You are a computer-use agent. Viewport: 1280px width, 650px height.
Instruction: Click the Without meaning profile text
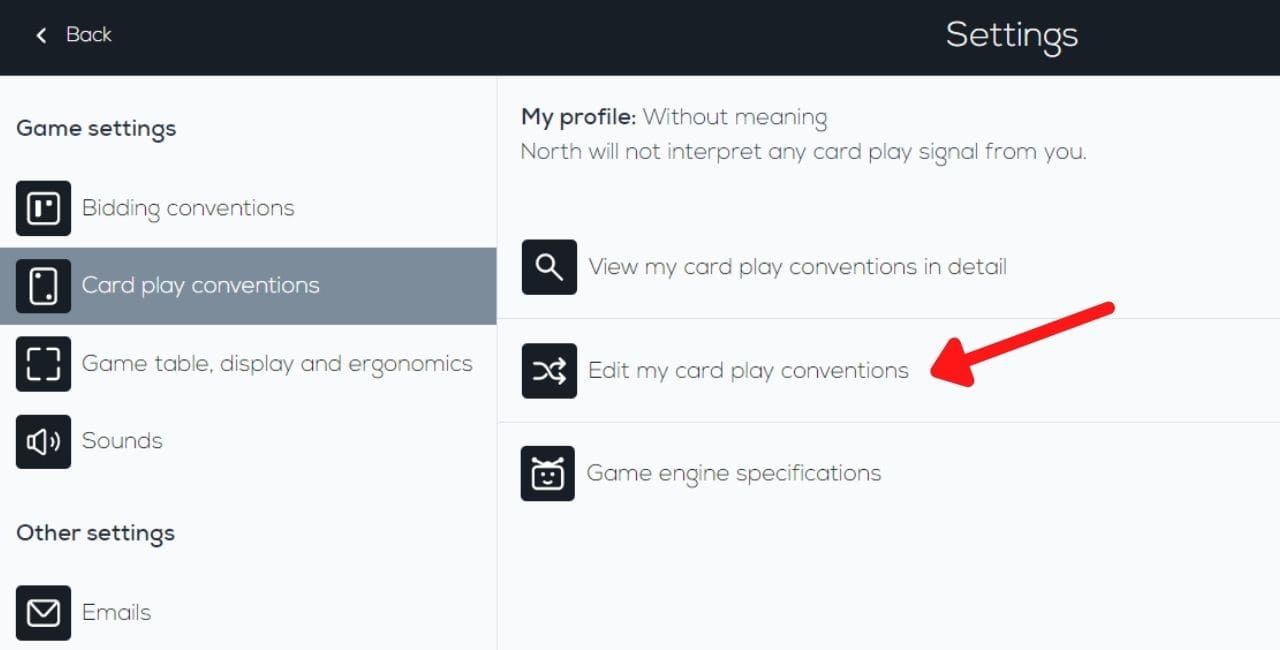pyautogui.click(x=735, y=117)
